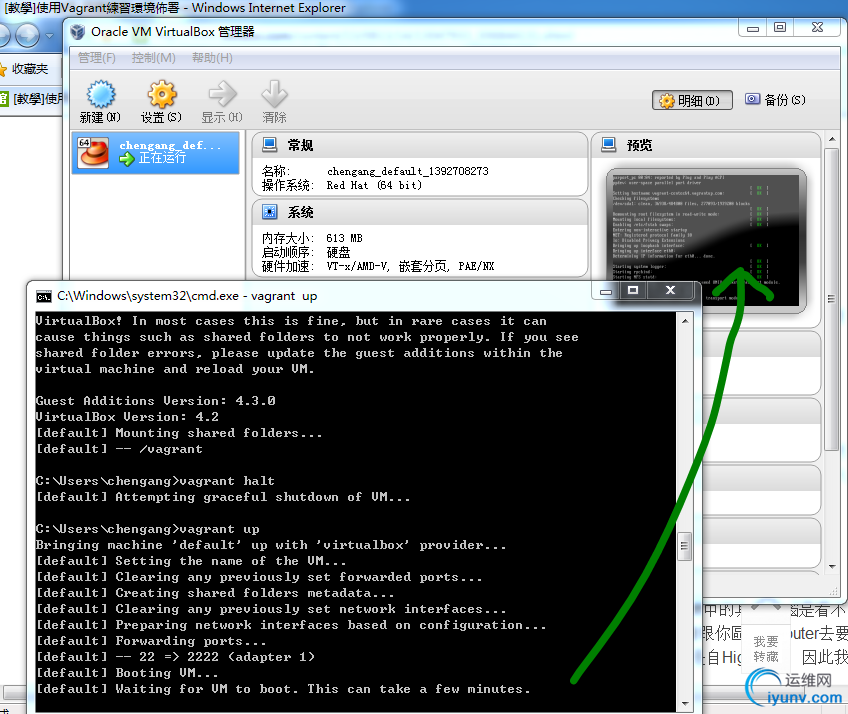Click the Favorites (收藏夹) star button
The image size is (848, 714).
pos(24,69)
